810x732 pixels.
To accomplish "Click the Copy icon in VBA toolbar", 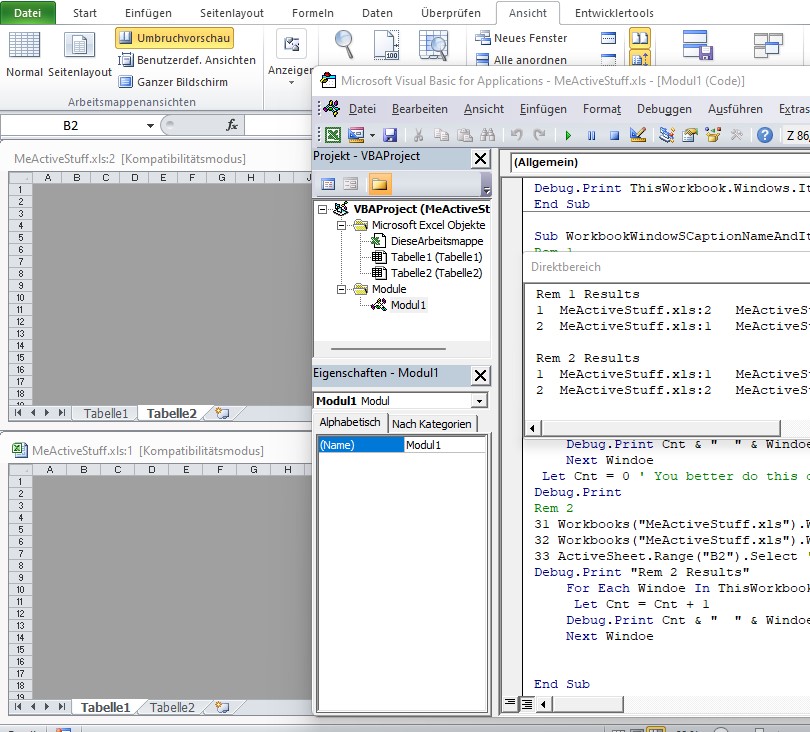I will tap(441, 135).
